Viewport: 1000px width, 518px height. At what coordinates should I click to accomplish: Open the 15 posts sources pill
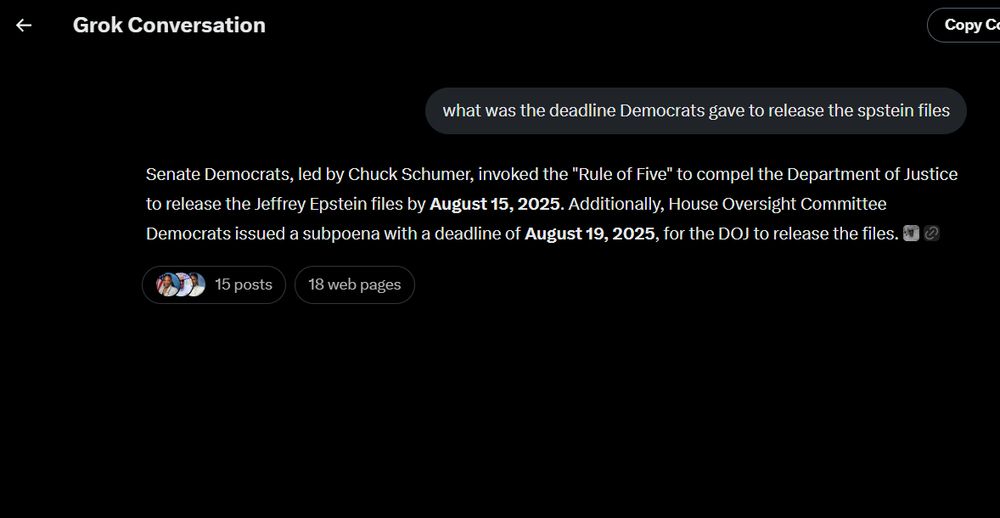(x=214, y=285)
